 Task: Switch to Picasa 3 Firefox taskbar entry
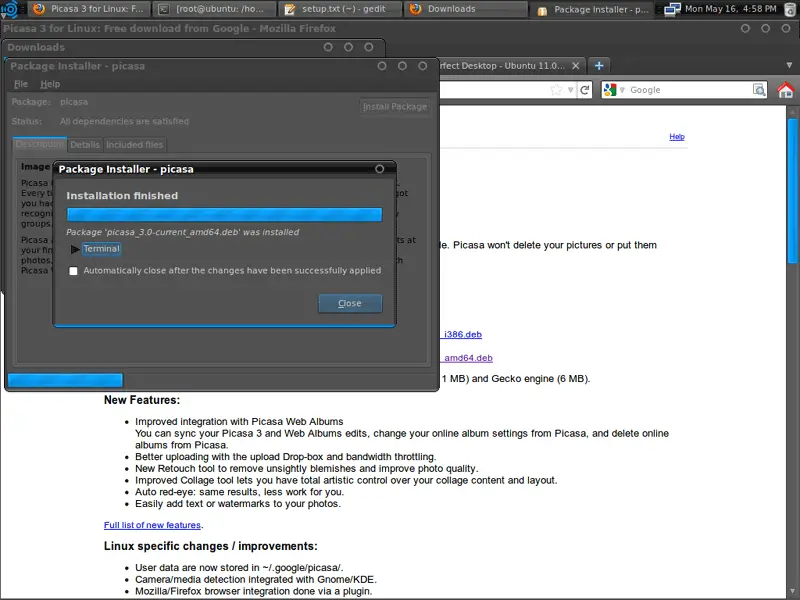point(89,9)
